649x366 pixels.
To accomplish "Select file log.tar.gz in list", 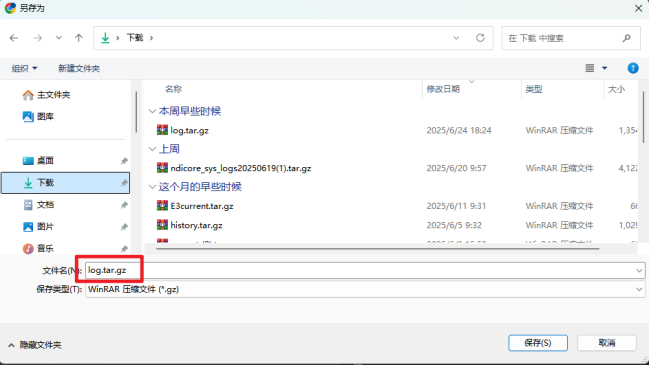I will click(190, 130).
